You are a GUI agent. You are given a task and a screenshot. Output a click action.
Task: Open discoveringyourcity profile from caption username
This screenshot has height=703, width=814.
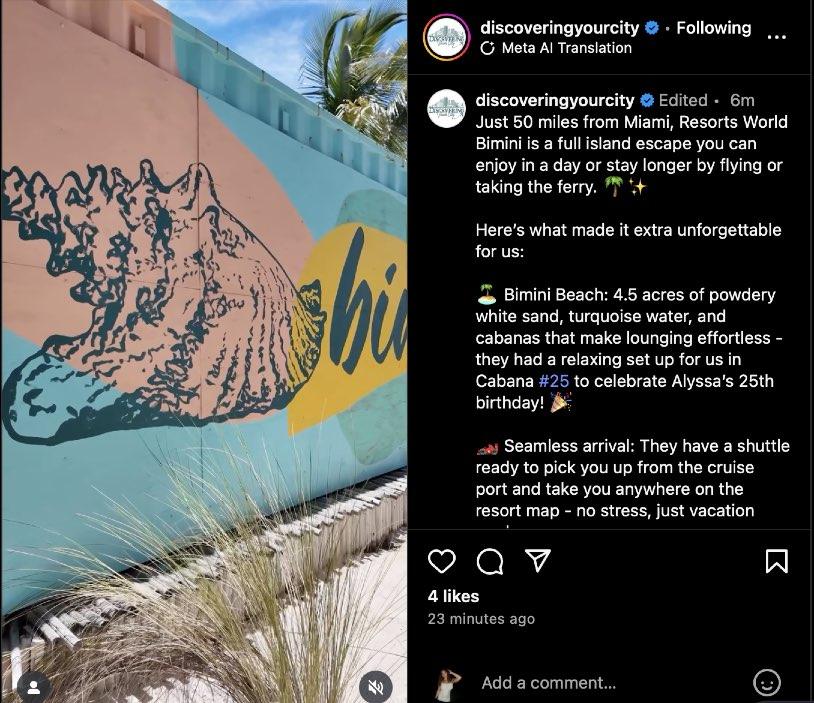coord(555,100)
